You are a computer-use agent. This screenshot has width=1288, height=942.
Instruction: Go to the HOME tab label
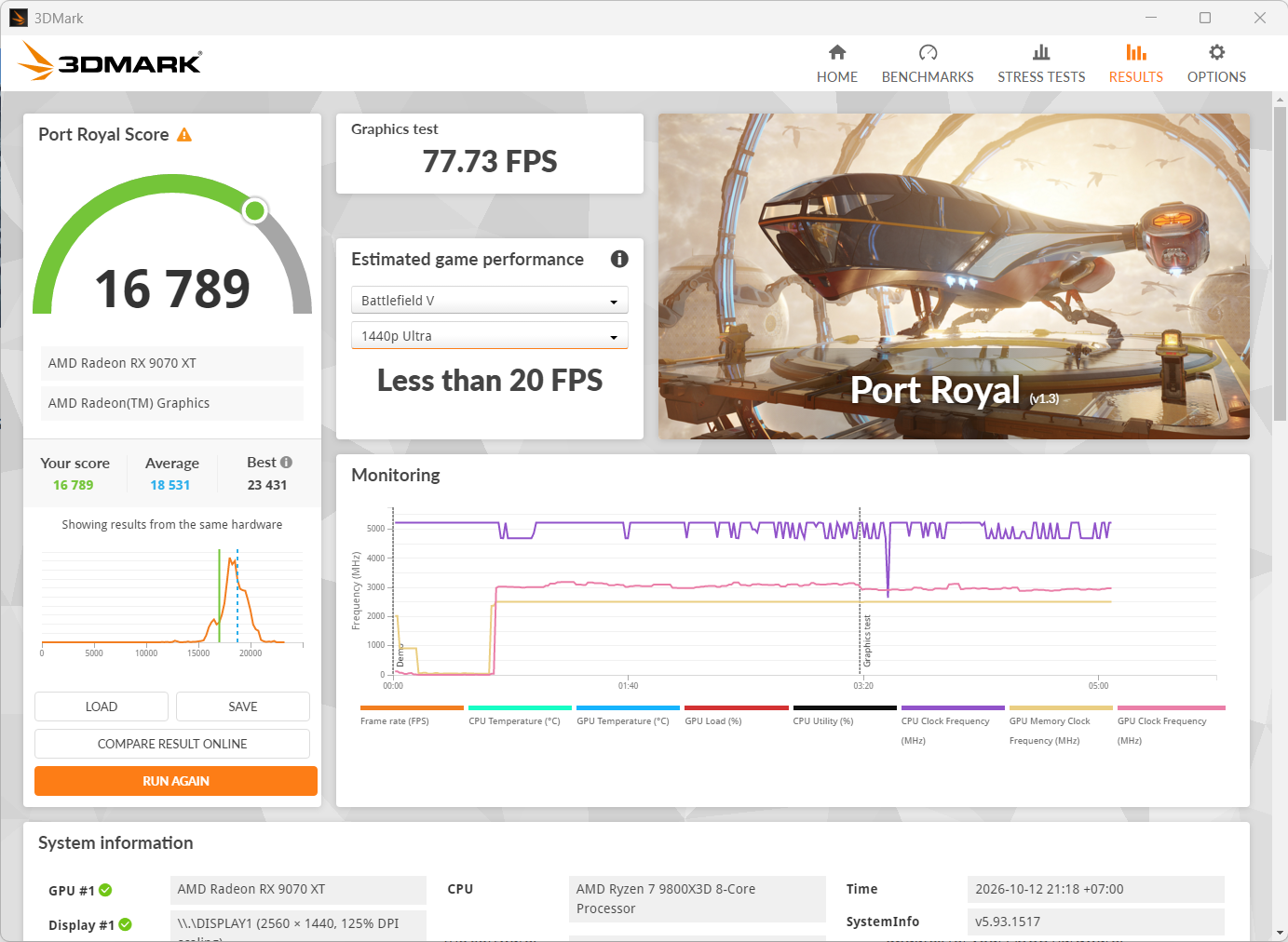837,77
